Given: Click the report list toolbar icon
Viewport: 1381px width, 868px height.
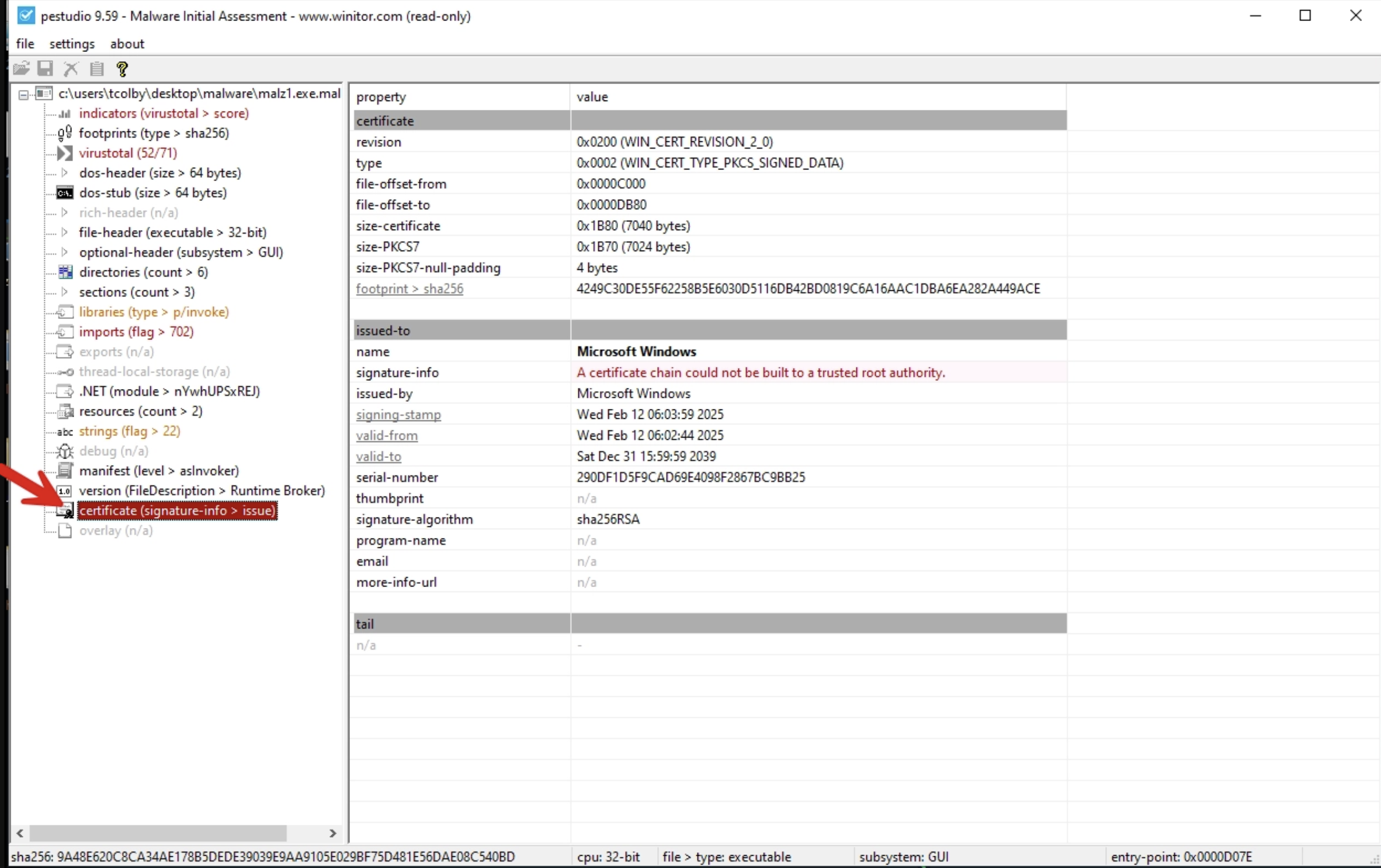Looking at the screenshot, I should click(x=96, y=68).
